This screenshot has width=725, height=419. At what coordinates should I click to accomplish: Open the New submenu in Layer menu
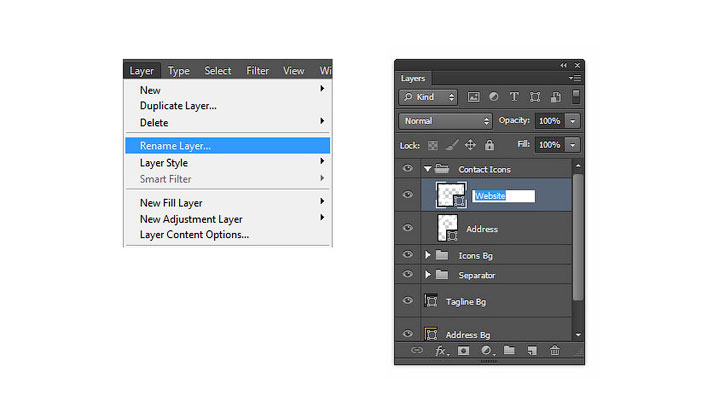(227, 90)
